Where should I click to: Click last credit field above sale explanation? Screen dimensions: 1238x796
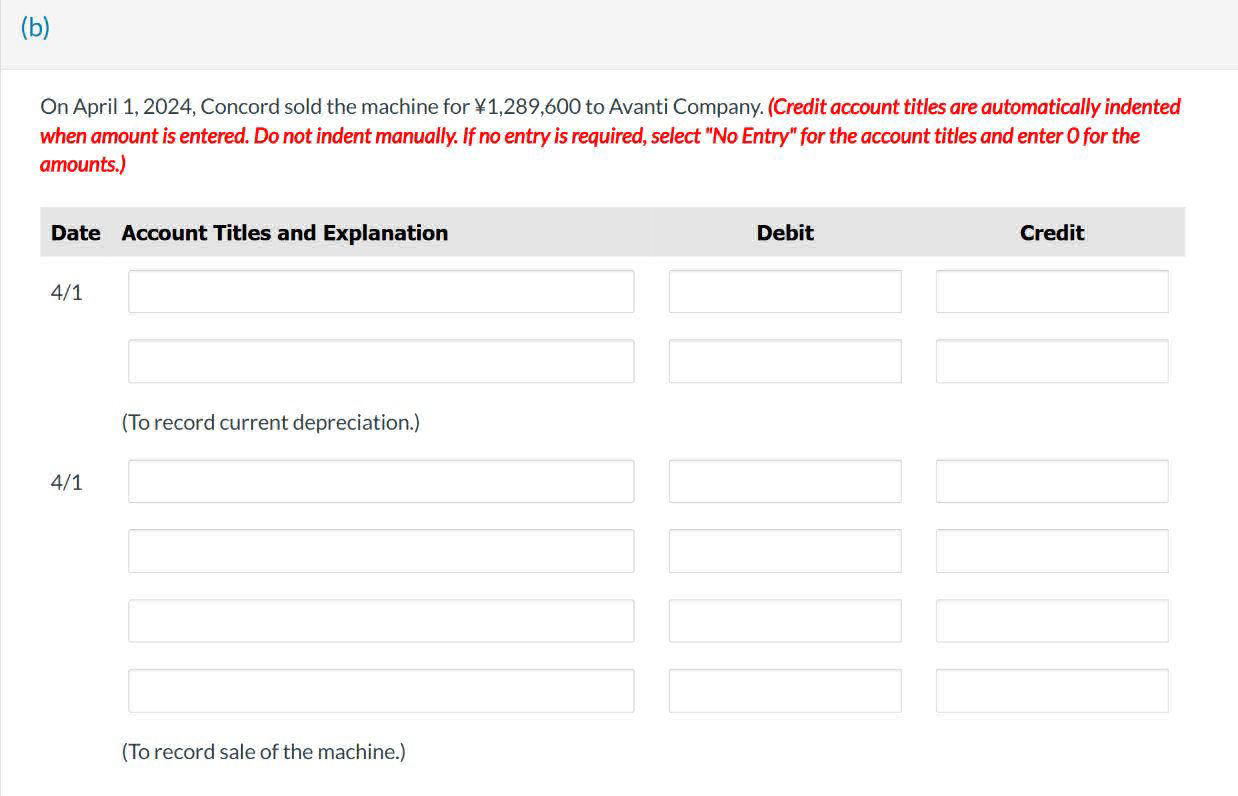(x=1051, y=691)
